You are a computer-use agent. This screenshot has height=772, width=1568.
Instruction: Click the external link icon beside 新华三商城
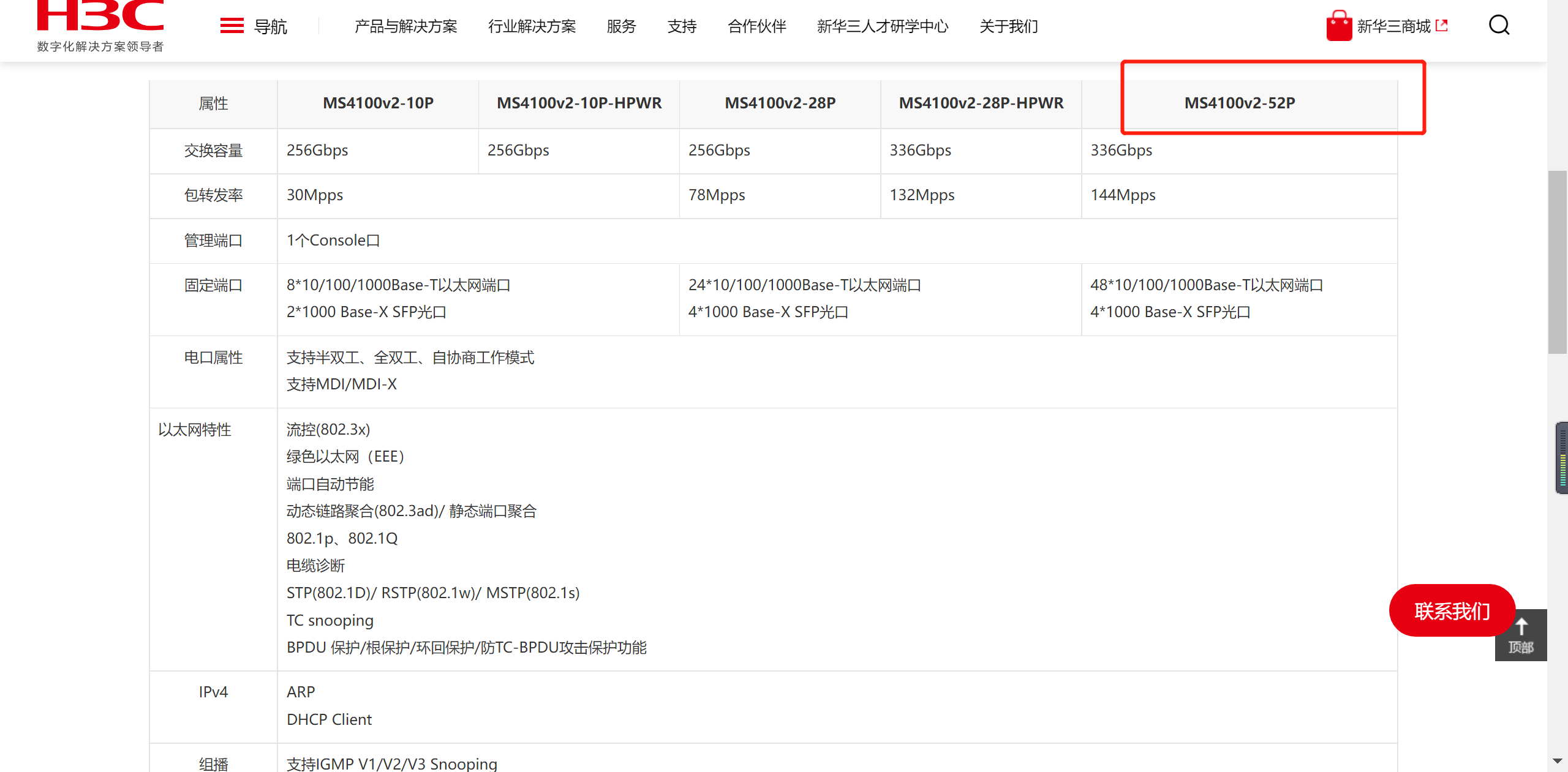1442,26
